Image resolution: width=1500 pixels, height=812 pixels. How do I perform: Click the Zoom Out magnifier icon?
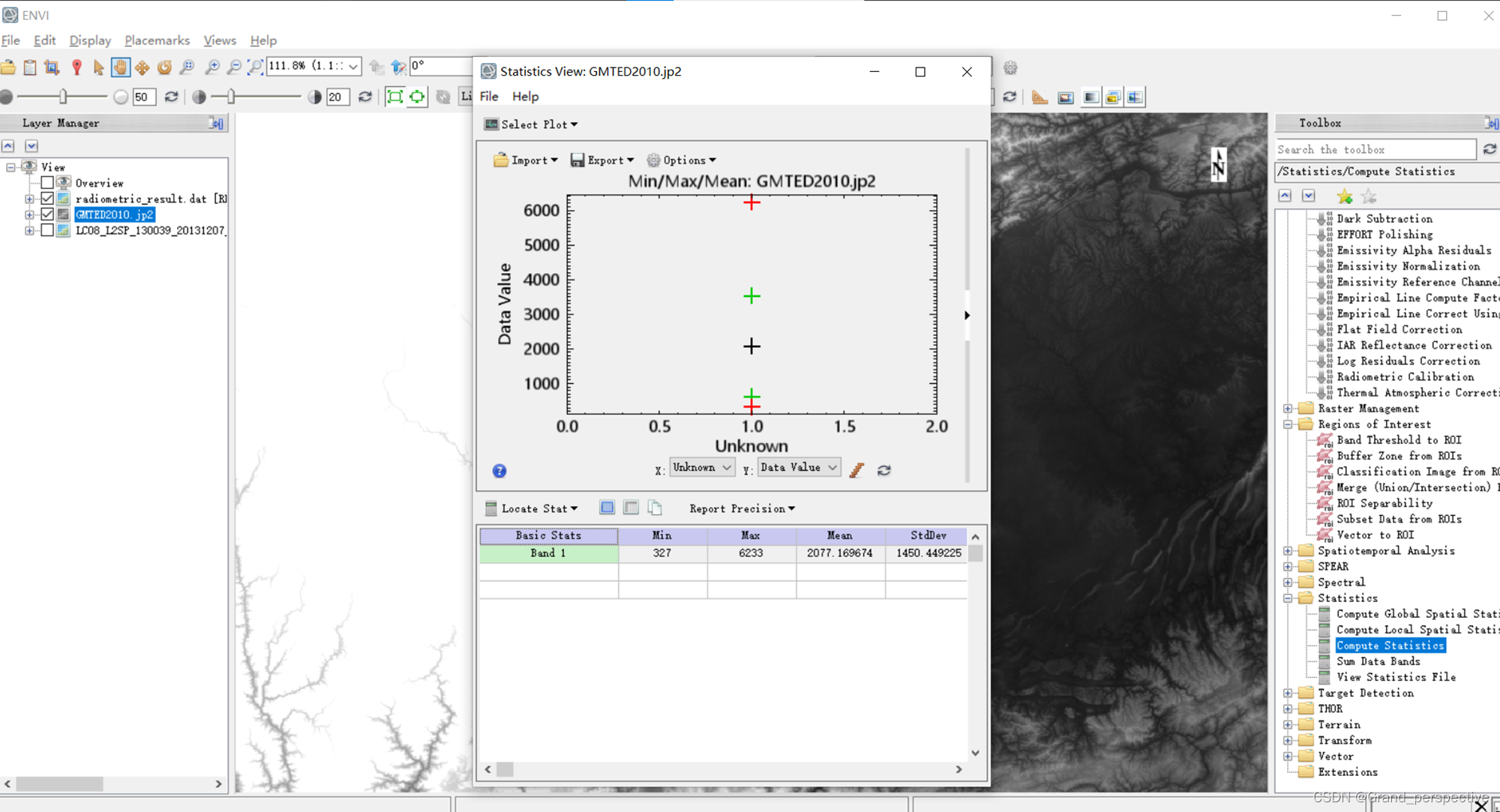pos(234,67)
